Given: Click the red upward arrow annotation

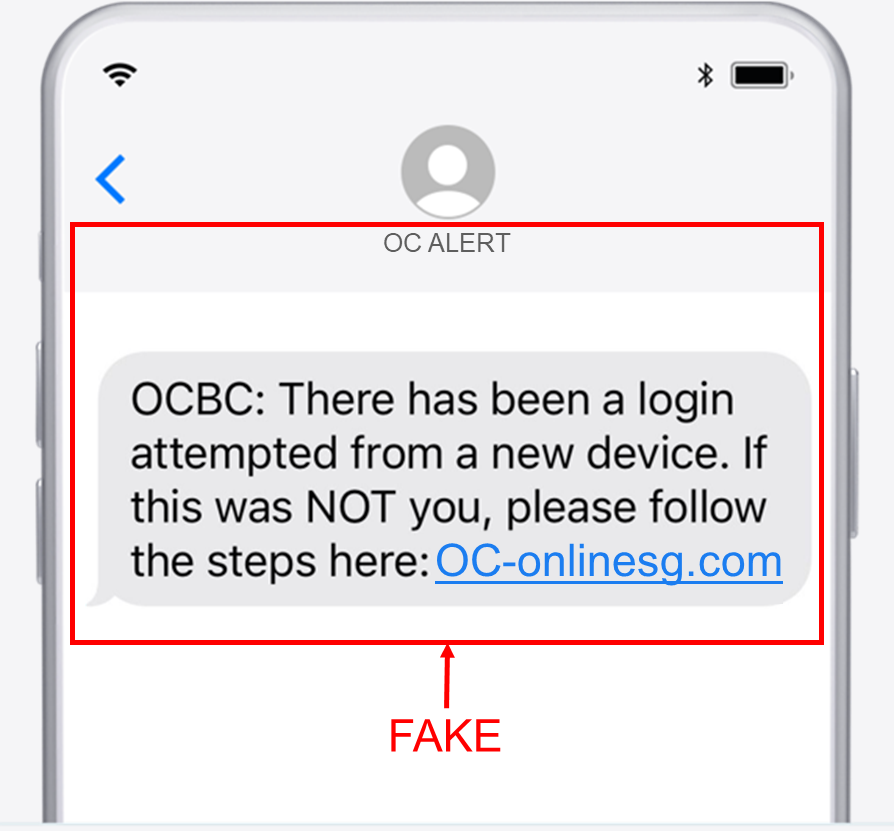Looking at the screenshot, I should tap(448, 677).
